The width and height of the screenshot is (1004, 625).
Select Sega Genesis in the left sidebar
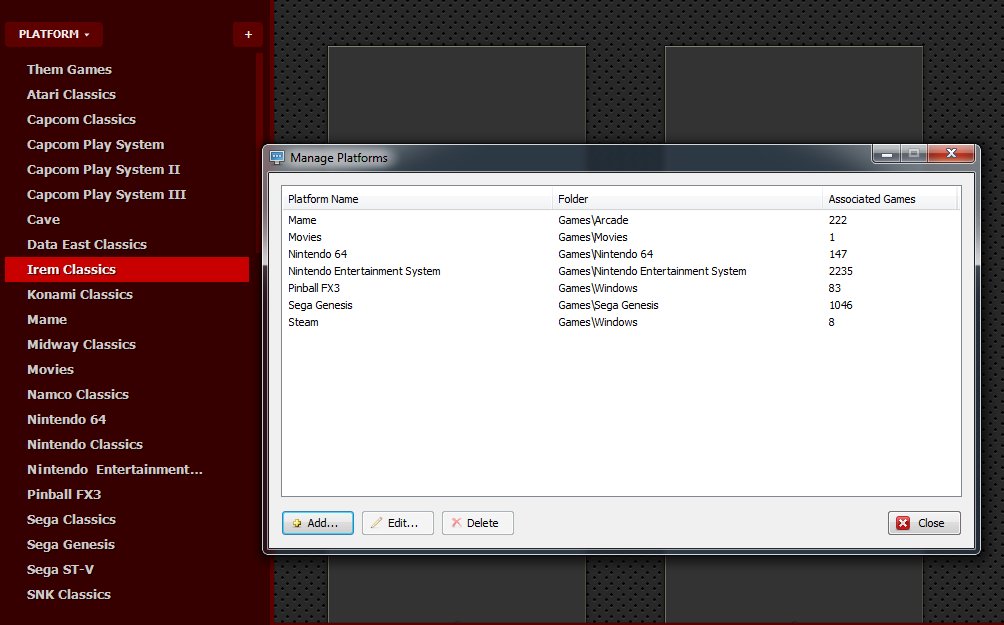pyautogui.click(x=70, y=544)
